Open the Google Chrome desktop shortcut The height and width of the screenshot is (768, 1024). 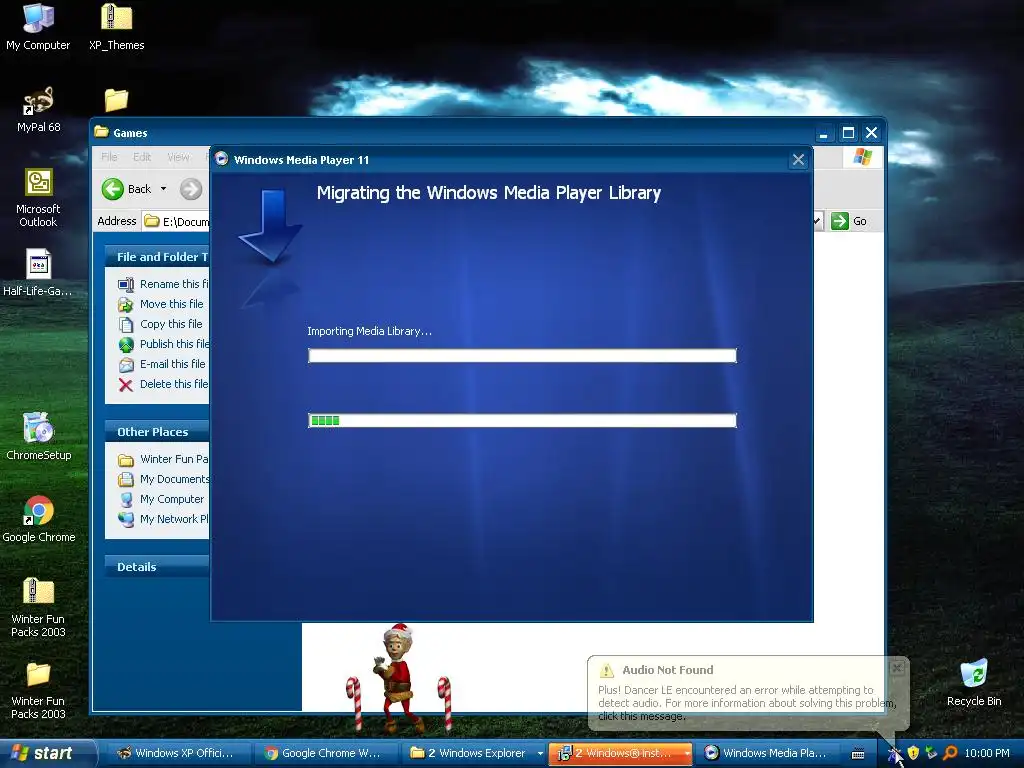(38, 519)
